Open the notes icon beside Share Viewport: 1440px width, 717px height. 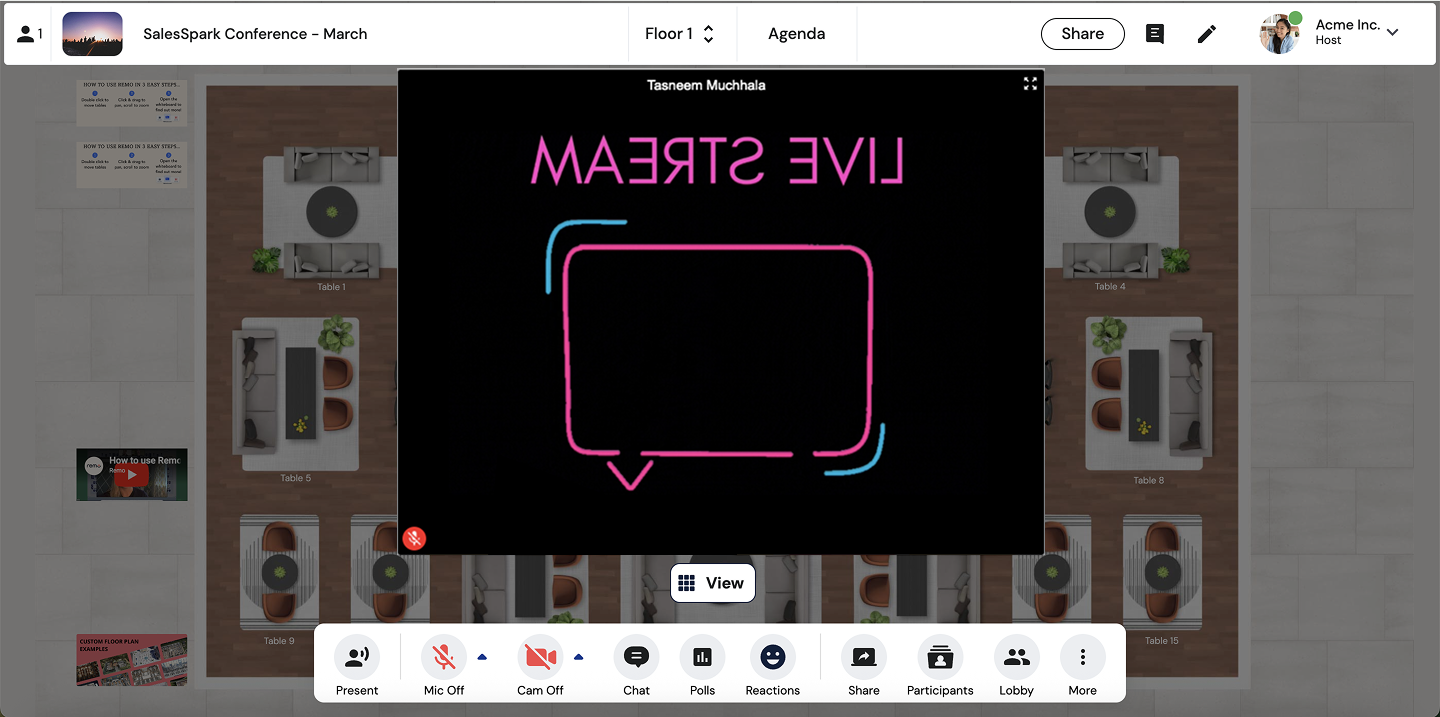click(x=1155, y=34)
